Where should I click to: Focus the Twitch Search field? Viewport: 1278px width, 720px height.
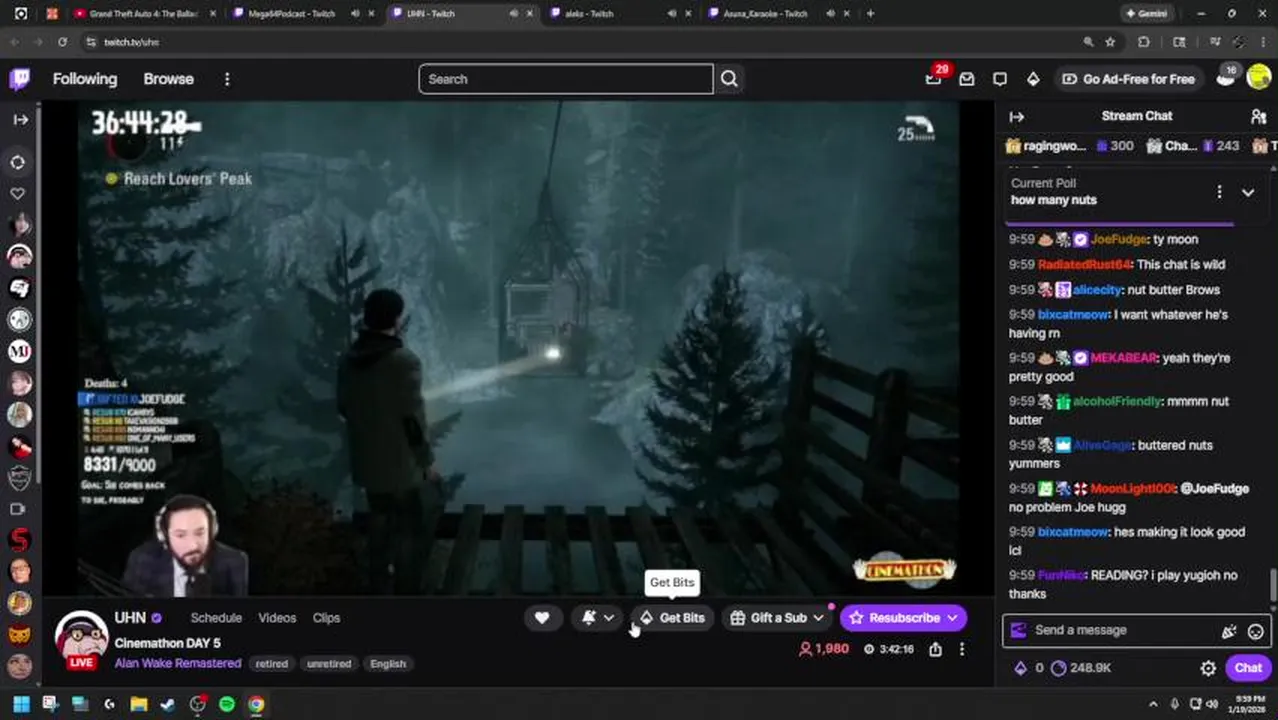[565, 79]
